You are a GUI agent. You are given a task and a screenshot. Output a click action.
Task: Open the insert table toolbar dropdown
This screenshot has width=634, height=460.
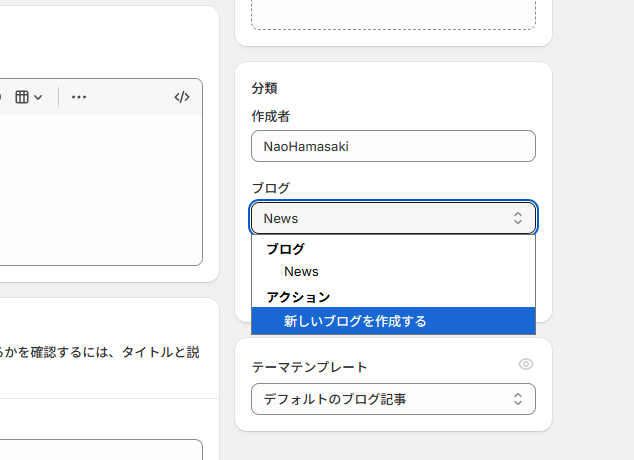[x=28, y=97]
